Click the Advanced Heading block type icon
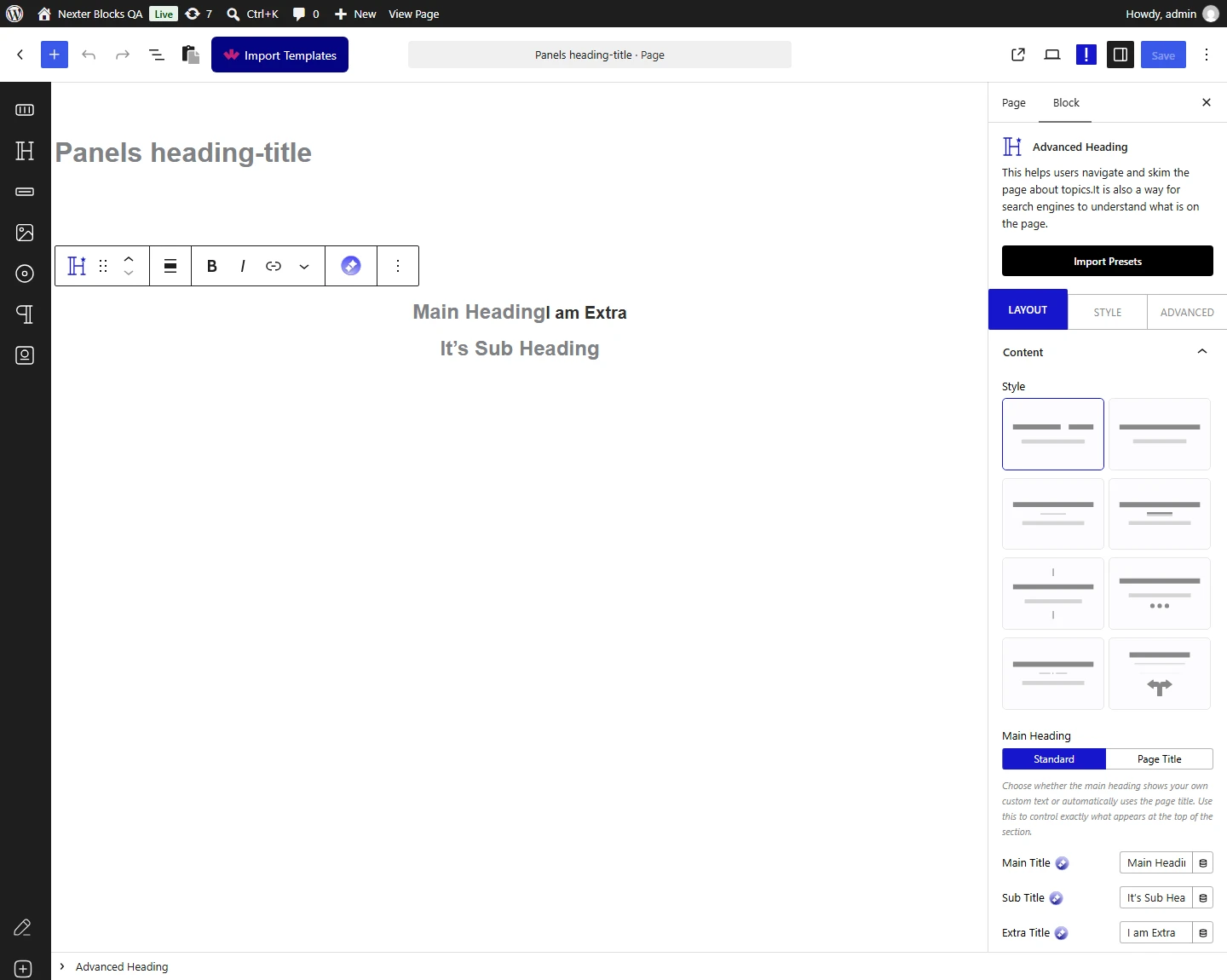Screen dimensions: 1227x980 (77, 266)
